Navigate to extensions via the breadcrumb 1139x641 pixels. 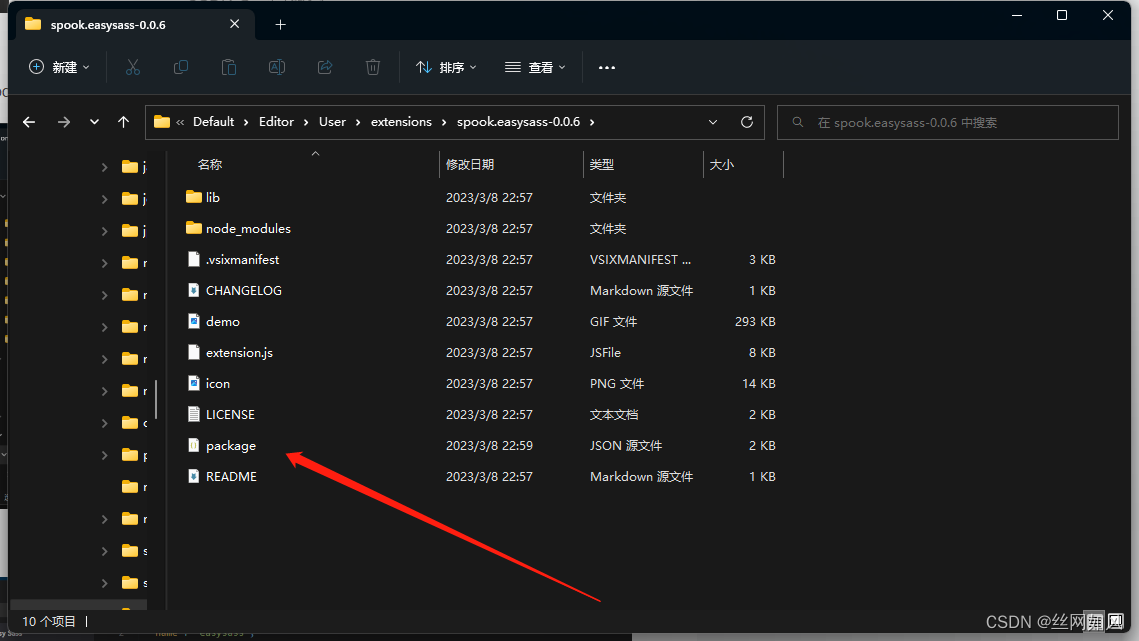pos(401,121)
